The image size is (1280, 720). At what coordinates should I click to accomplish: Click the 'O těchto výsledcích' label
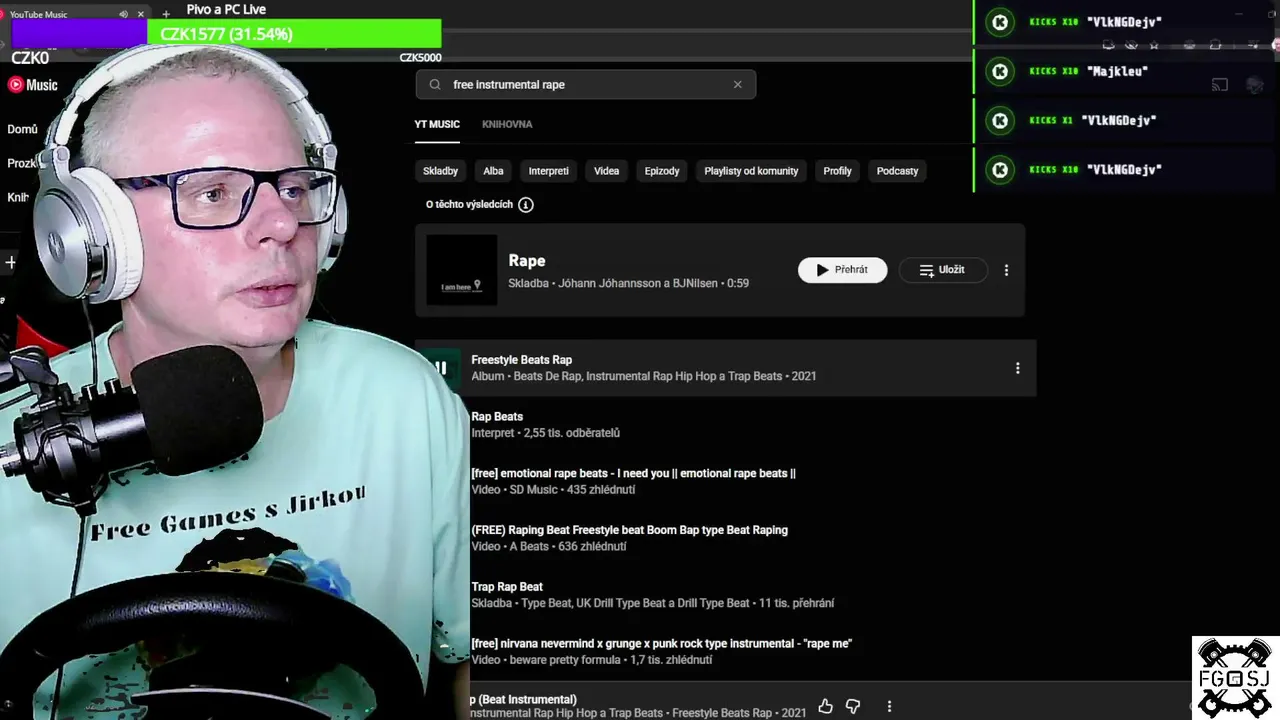pos(469,204)
